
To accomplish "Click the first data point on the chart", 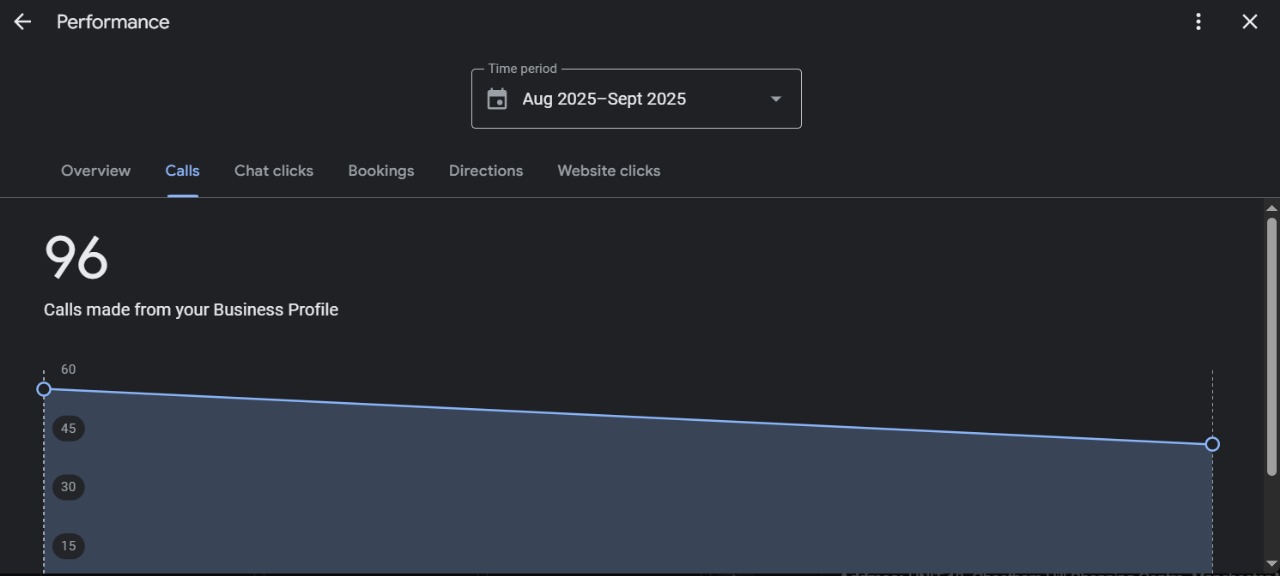I will tap(44, 389).
